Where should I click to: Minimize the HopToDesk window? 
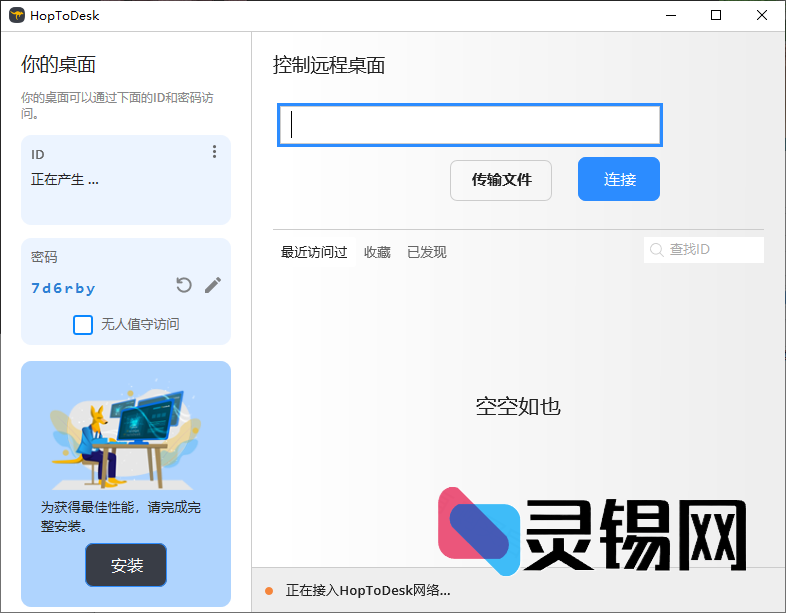pyautogui.click(x=671, y=16)
